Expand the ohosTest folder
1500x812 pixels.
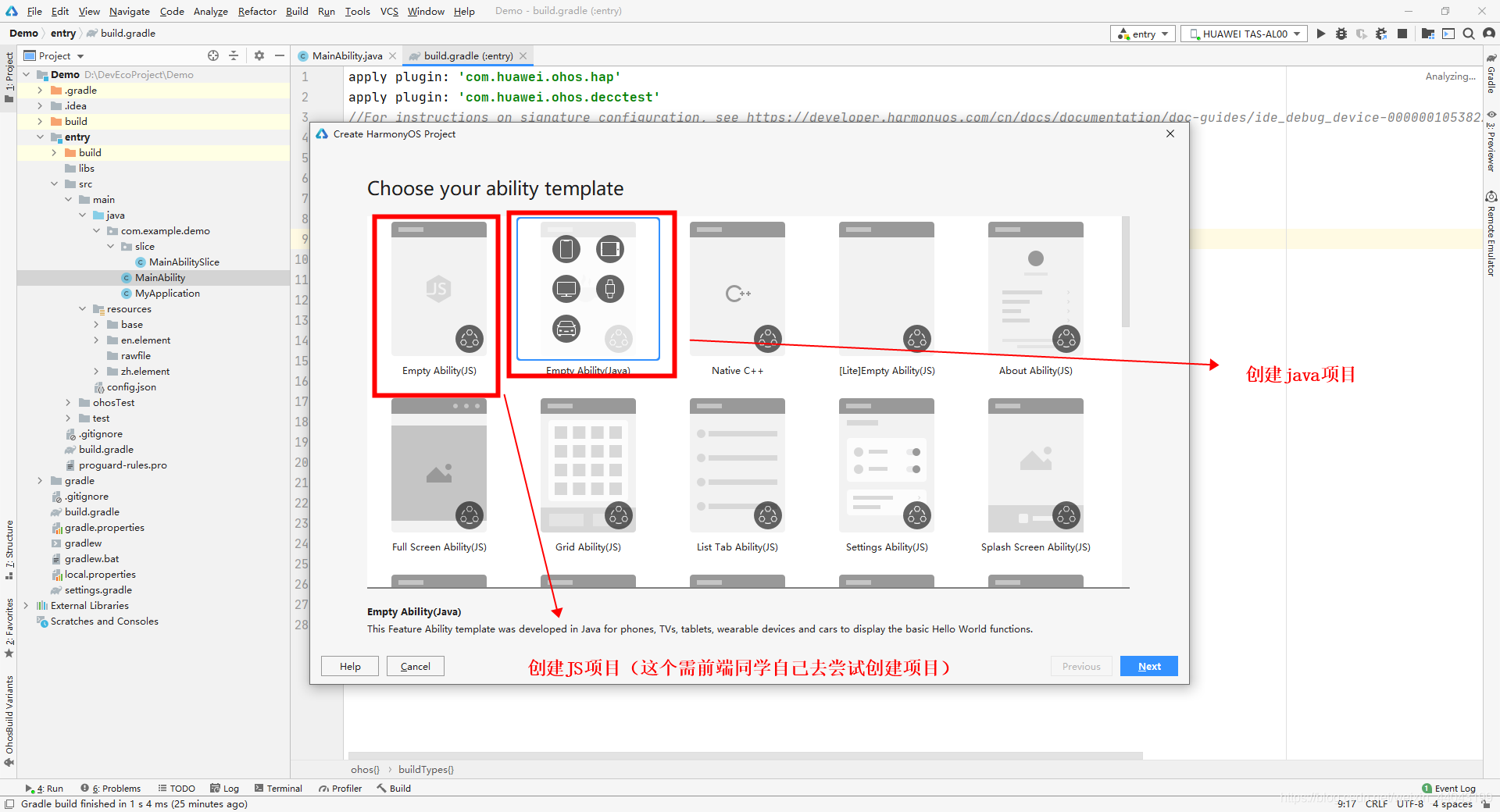tap(69, 403)
